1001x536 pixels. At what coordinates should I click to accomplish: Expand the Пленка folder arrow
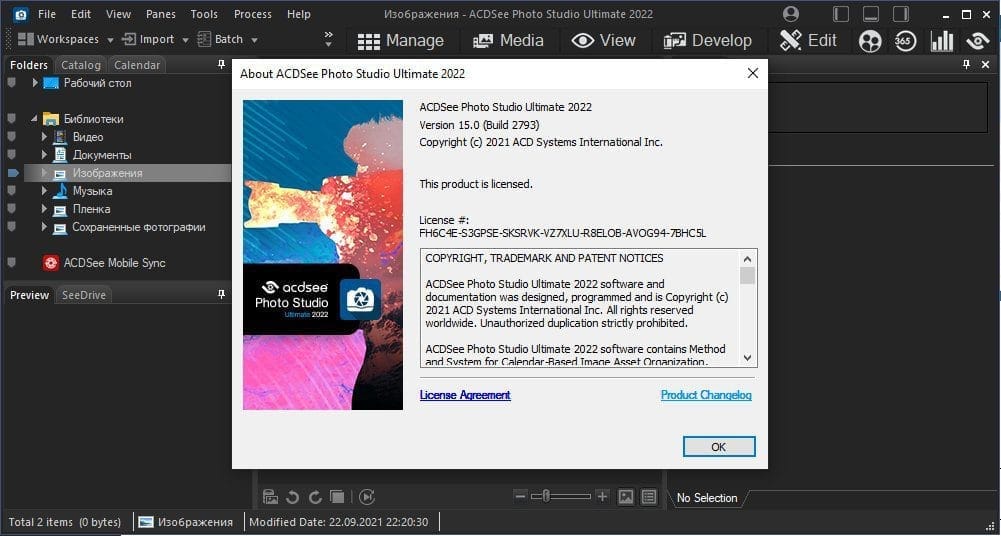45,209
